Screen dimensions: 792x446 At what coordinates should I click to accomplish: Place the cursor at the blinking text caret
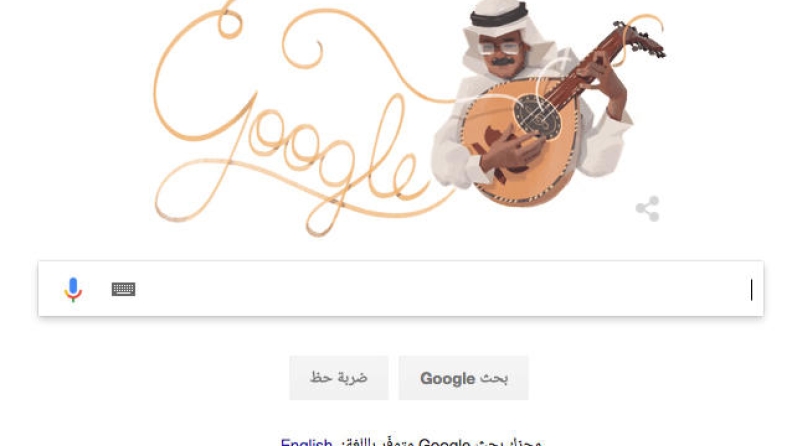(752, 289)
